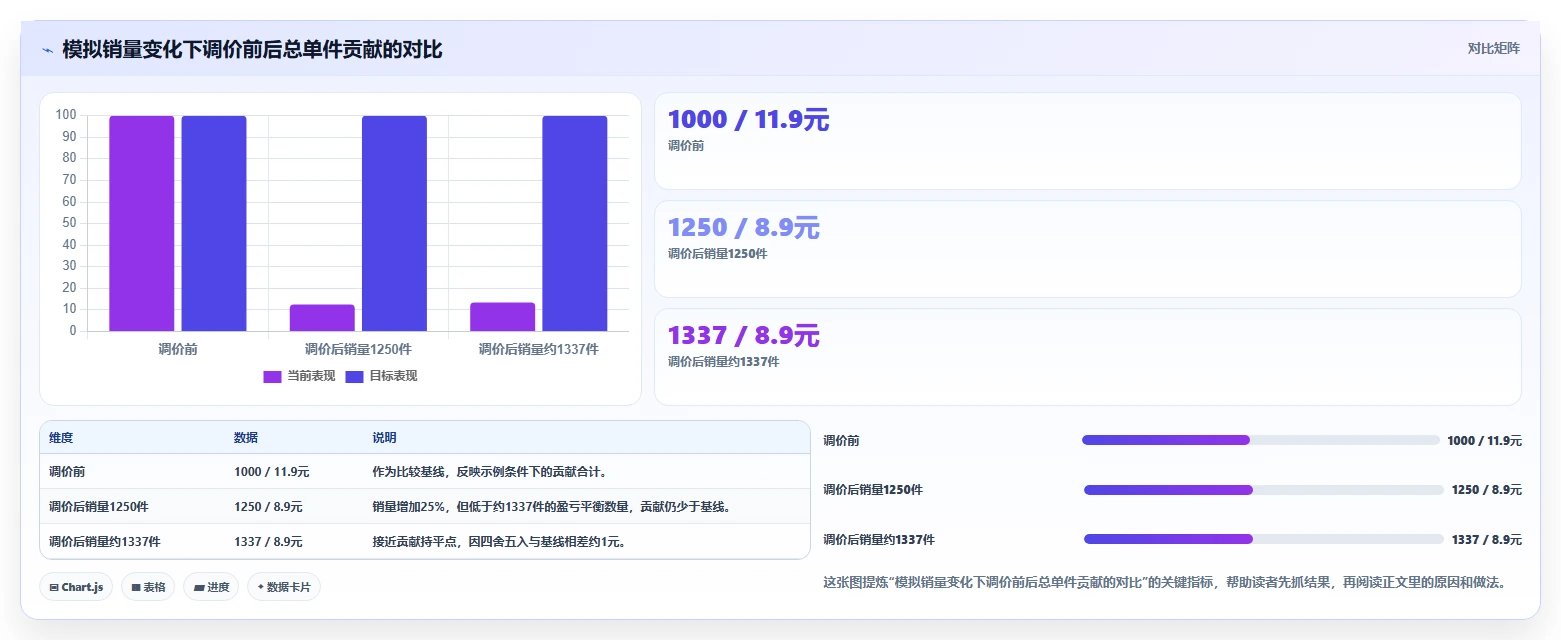
Task: Toggle the blue 目标表现 legend swatch
Action: 354,376
